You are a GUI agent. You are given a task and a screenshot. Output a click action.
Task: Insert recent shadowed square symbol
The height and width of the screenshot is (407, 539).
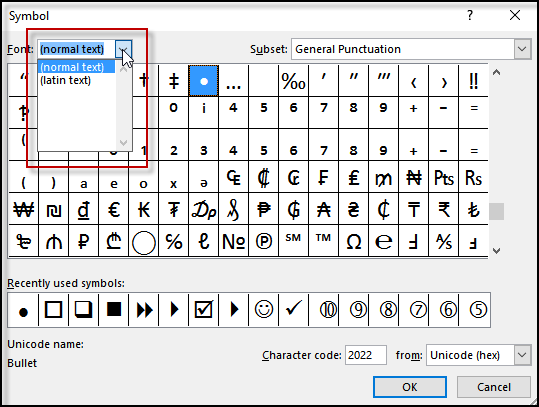tap(84, 310)
